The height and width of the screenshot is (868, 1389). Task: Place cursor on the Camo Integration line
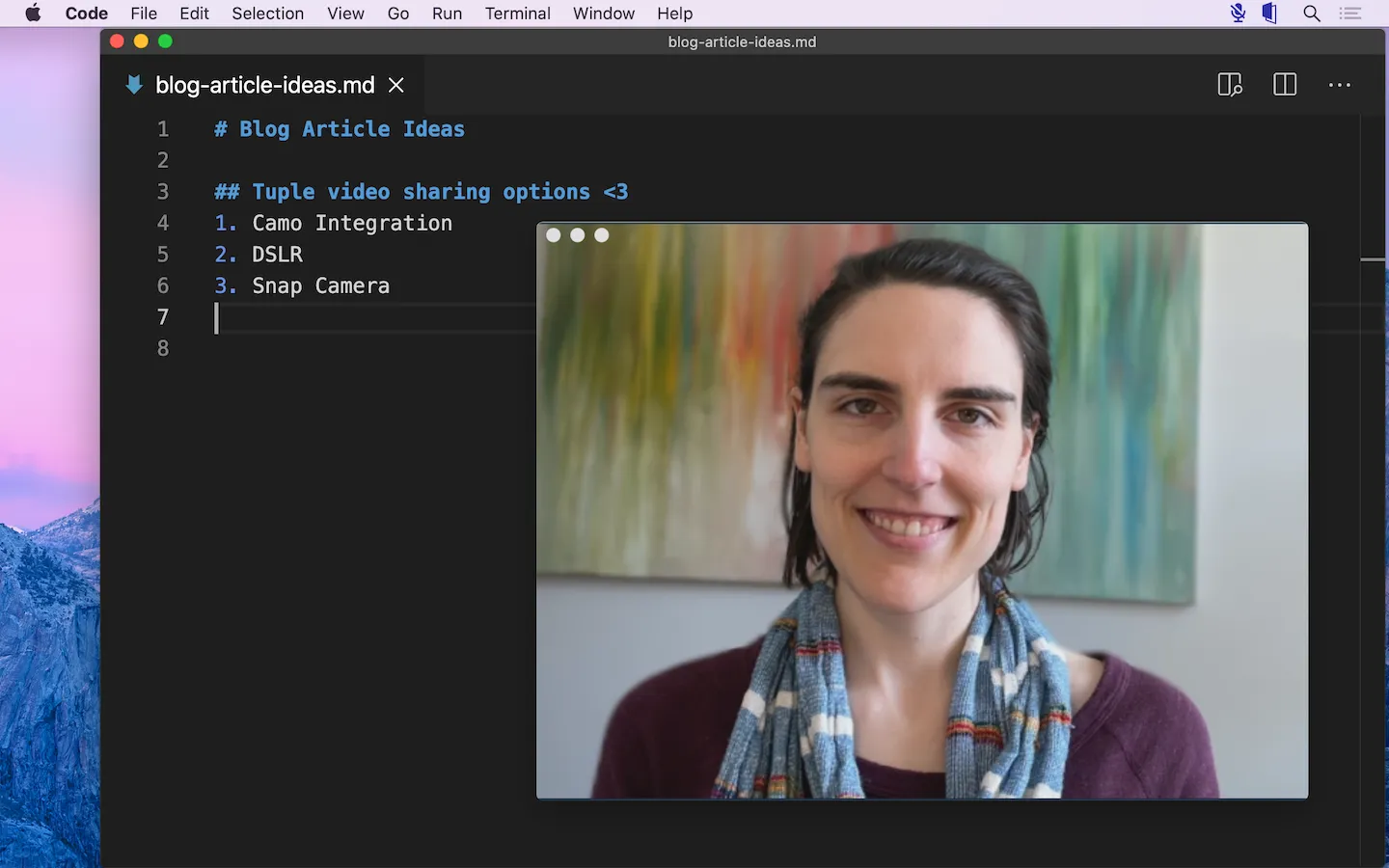coord(351,223)
